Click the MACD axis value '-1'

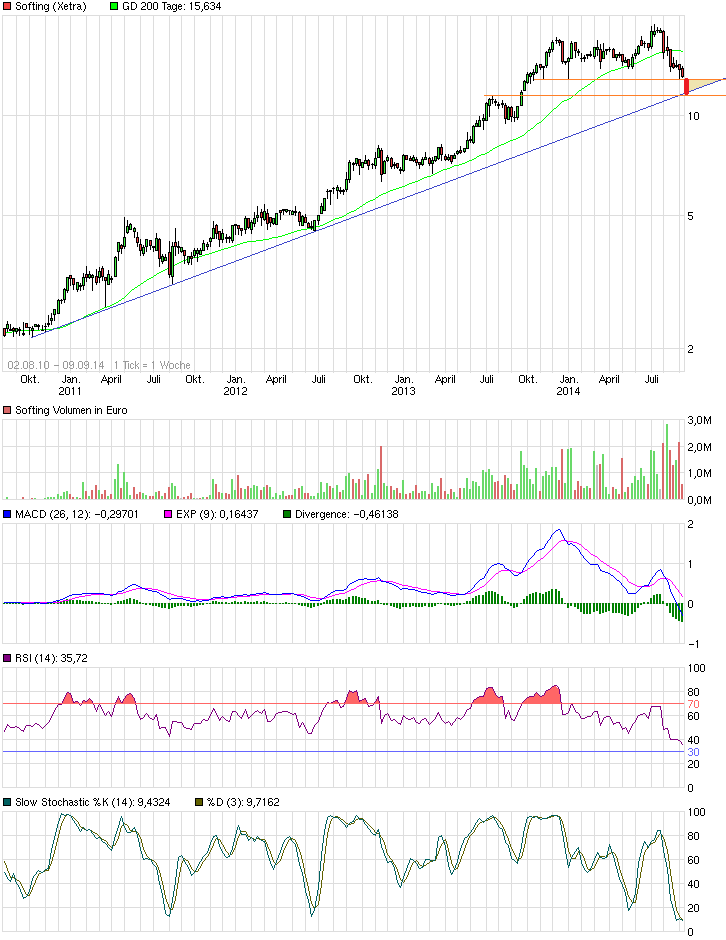click(694, 644)
